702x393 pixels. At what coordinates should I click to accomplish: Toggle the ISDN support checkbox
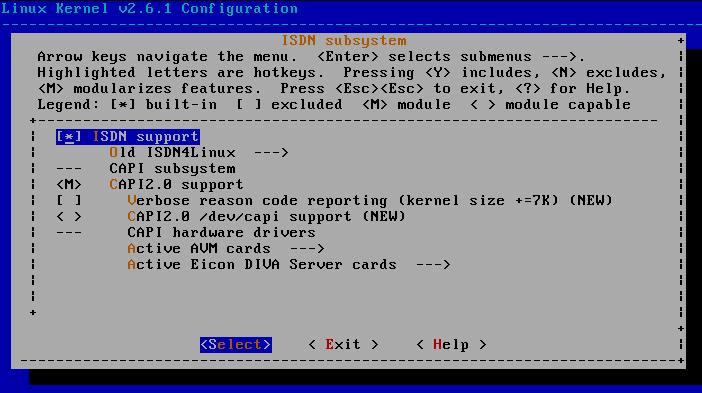69,137
